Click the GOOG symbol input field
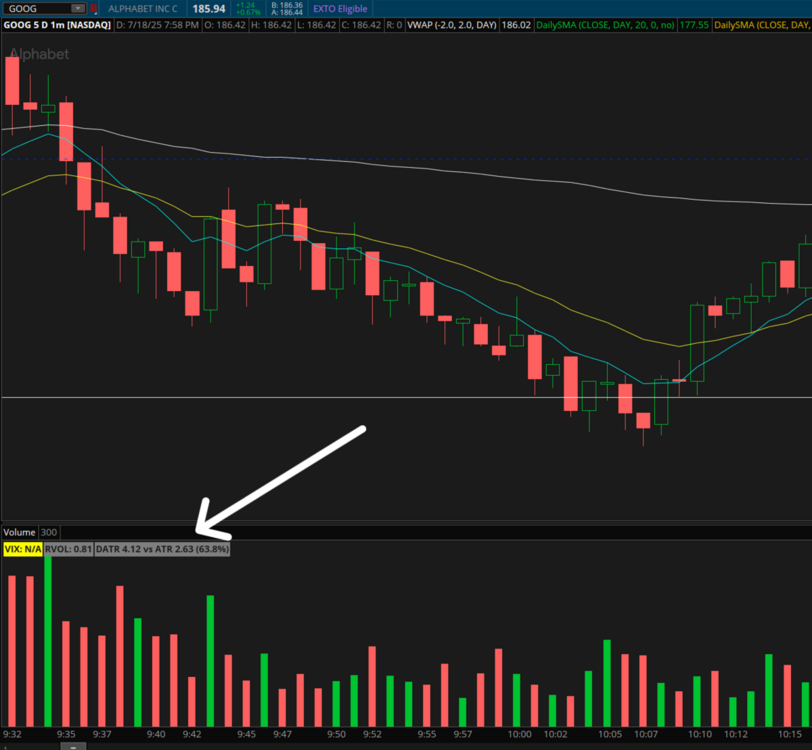The image size is (812, 750). [x=38, y=8]
